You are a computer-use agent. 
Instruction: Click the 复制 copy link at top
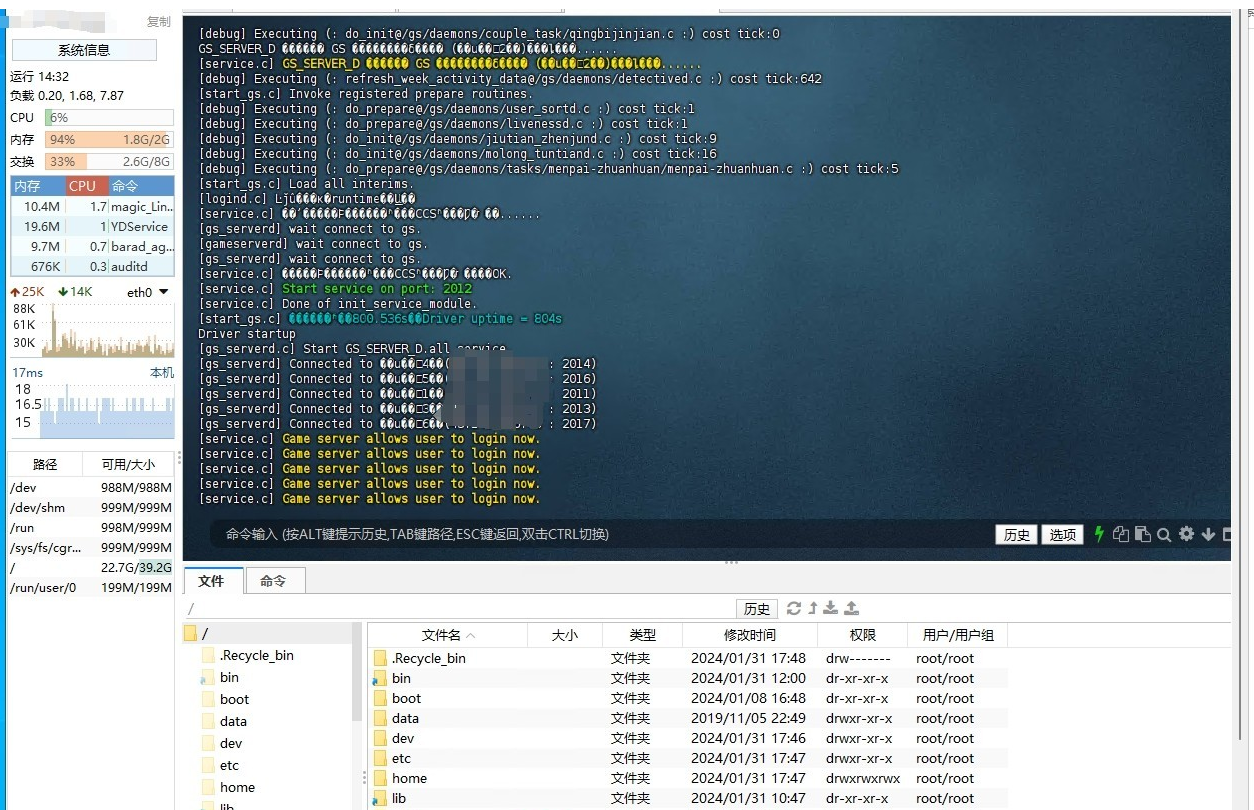[x=158, y=21]
